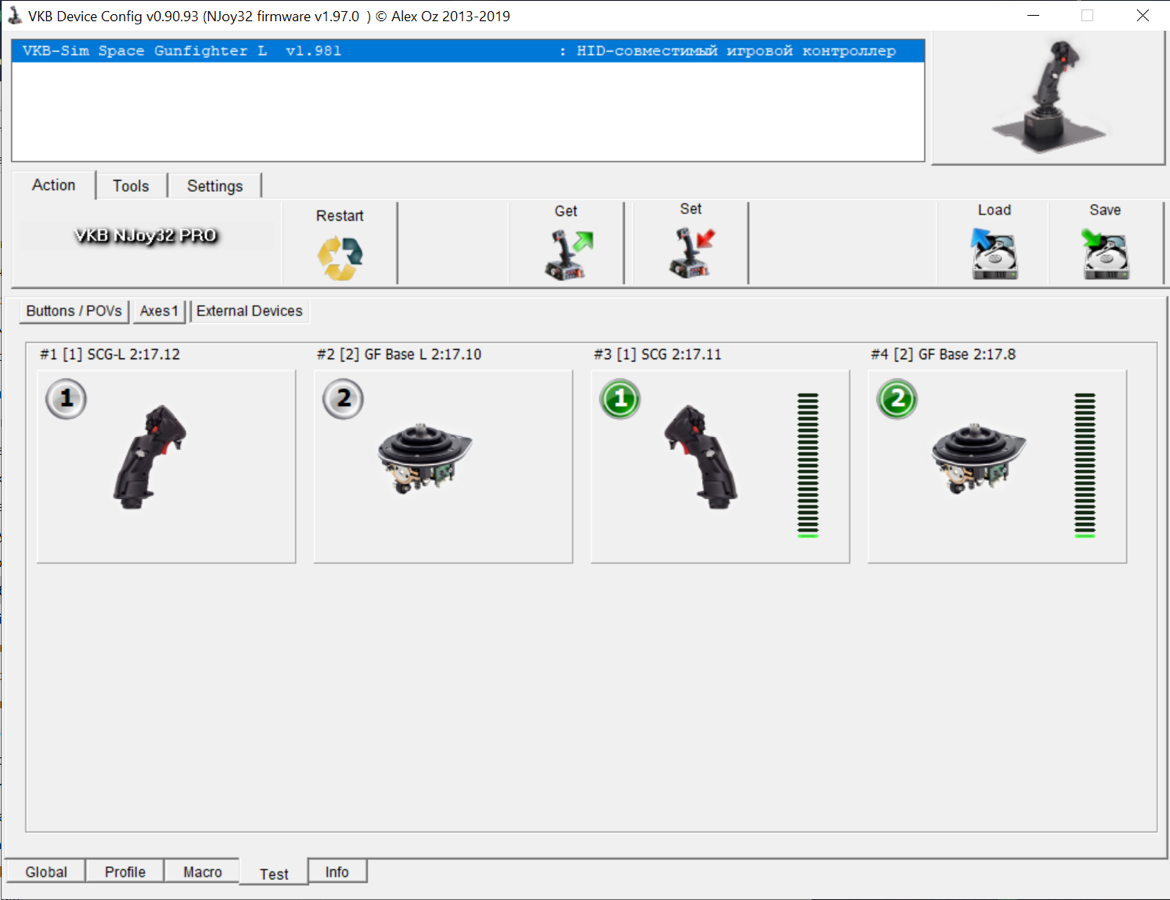
Task: Click the VKB NJoy32 PRO banner
Action: (146, 236)
